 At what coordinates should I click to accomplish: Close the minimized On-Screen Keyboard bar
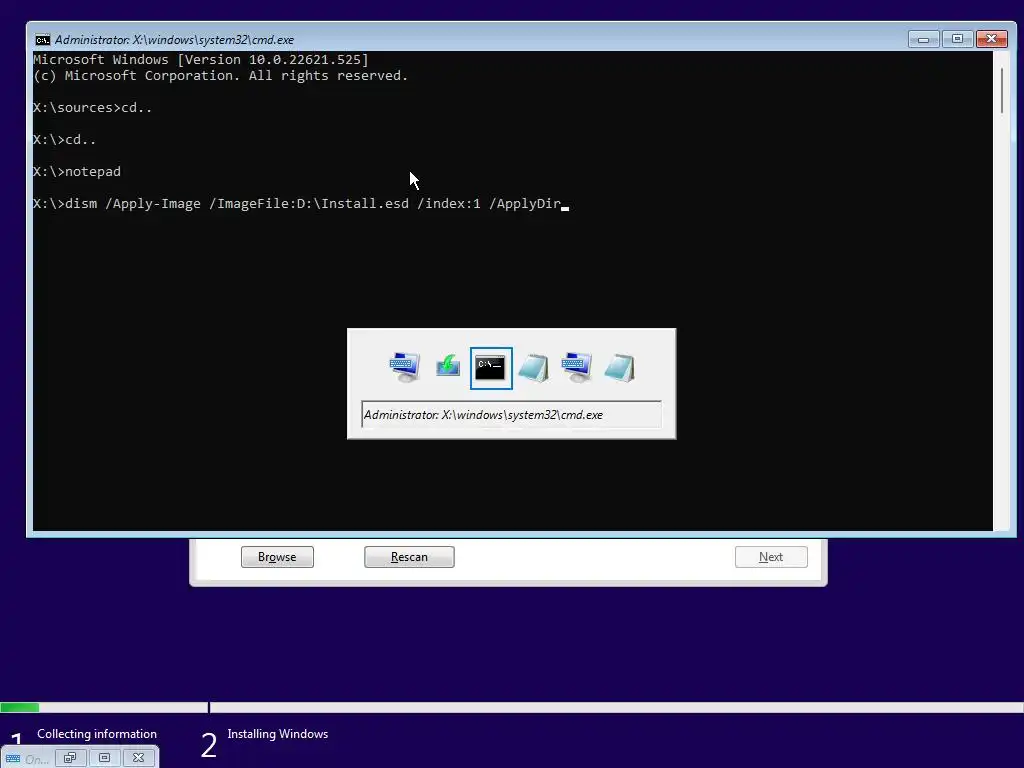(138, 758)
